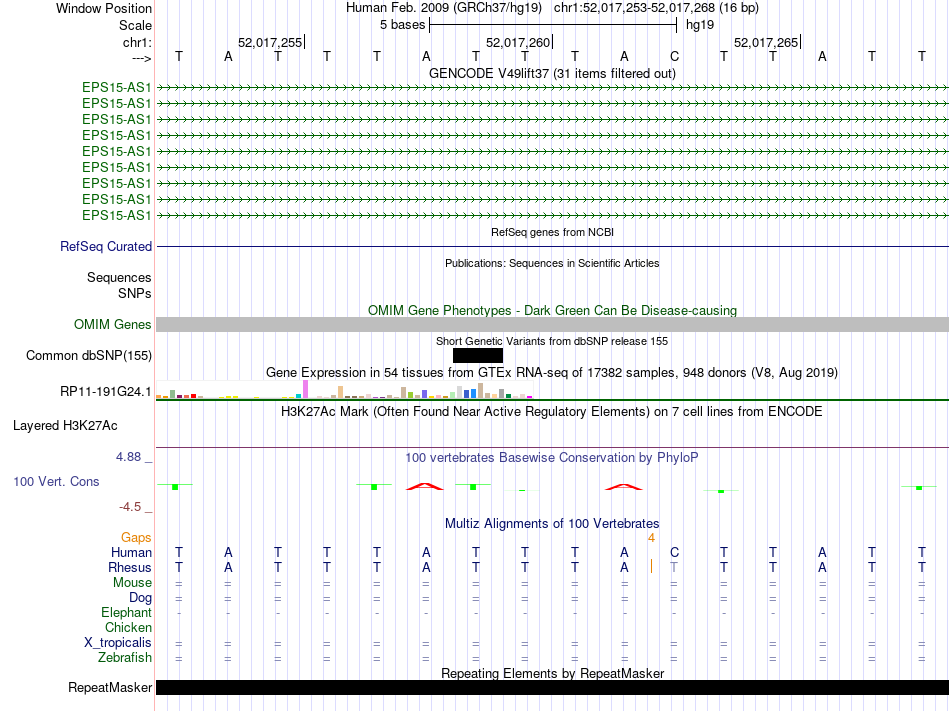The width and height of the screenshot is (950, 711).
Task: Click the 100 Vert. Cons label
Action: (56, 481)
